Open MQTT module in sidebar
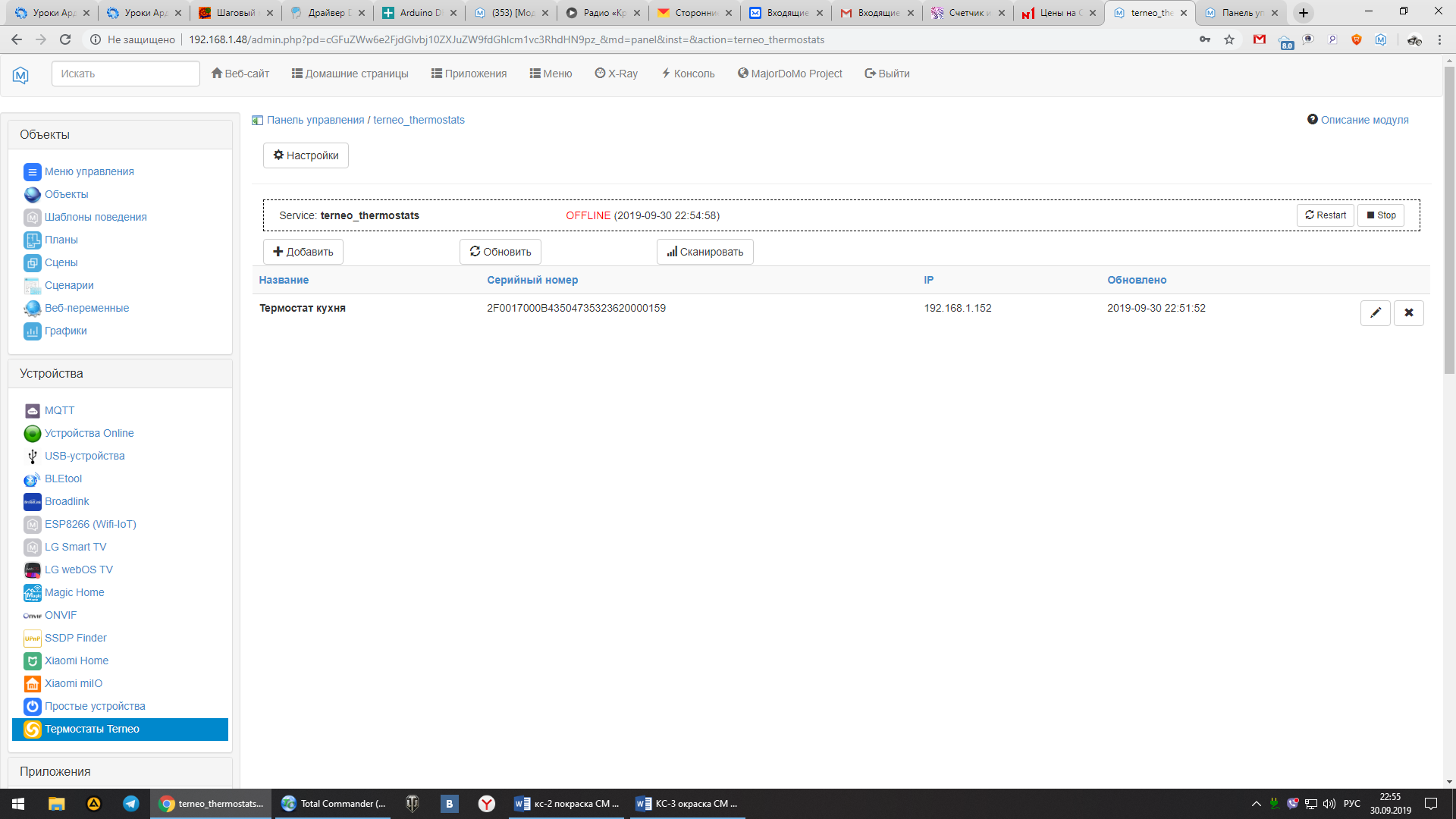This screenshot has width=1456, height=819. coord(59,410)
